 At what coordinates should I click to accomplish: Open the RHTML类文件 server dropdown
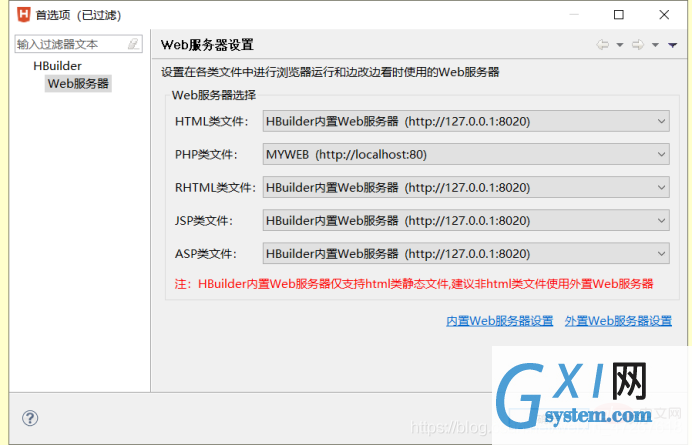[x=466, y=187]
